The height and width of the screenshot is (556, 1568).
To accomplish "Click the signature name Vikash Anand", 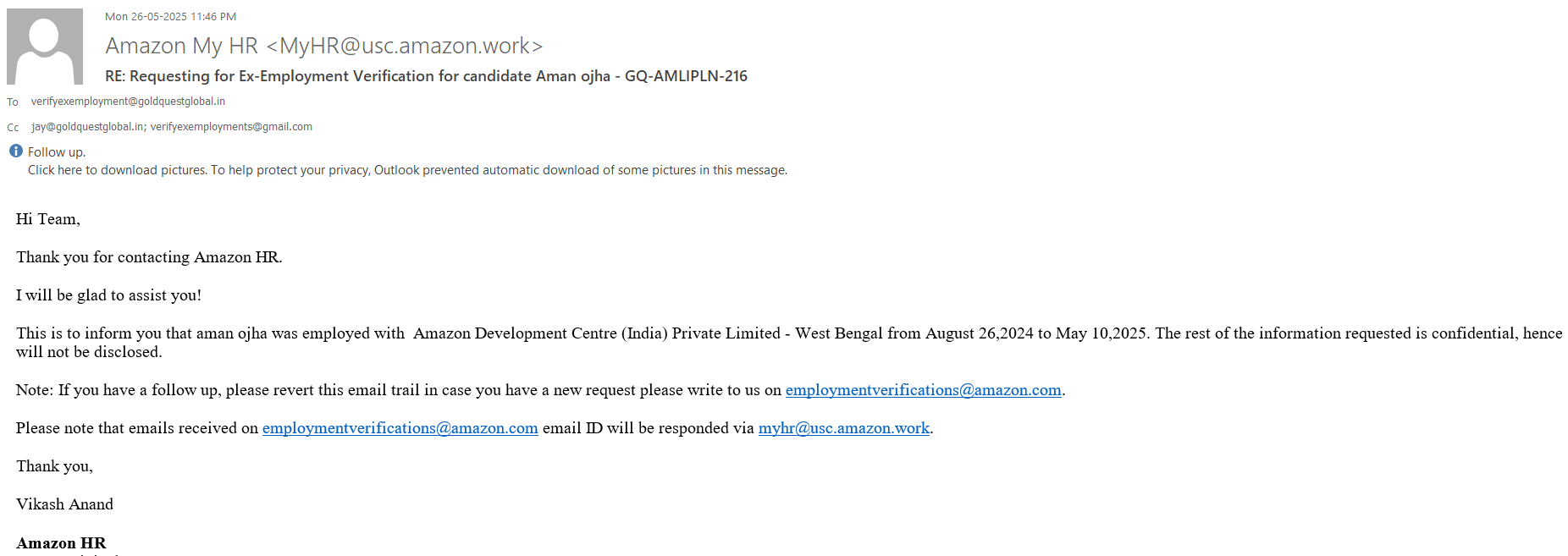I will point(64,504).
